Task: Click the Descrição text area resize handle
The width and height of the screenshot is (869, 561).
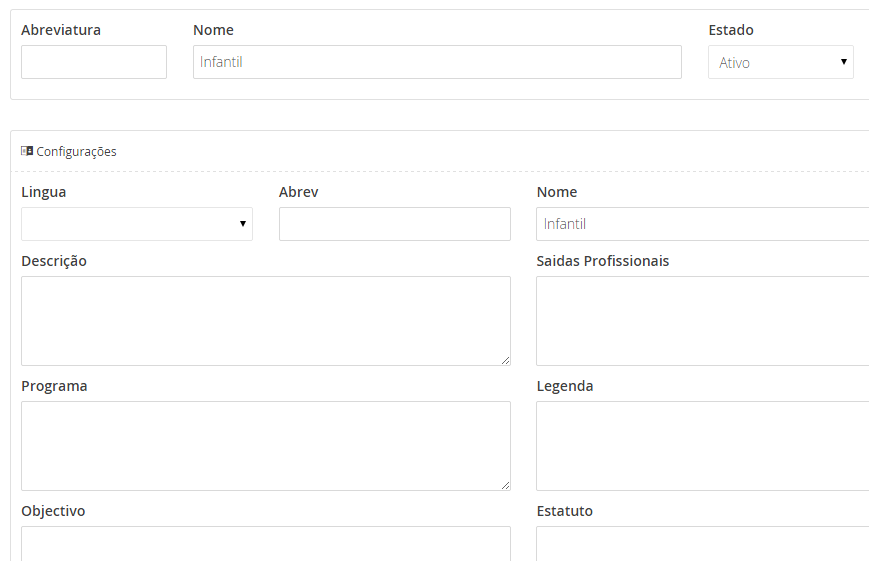Action: point(505,360)
